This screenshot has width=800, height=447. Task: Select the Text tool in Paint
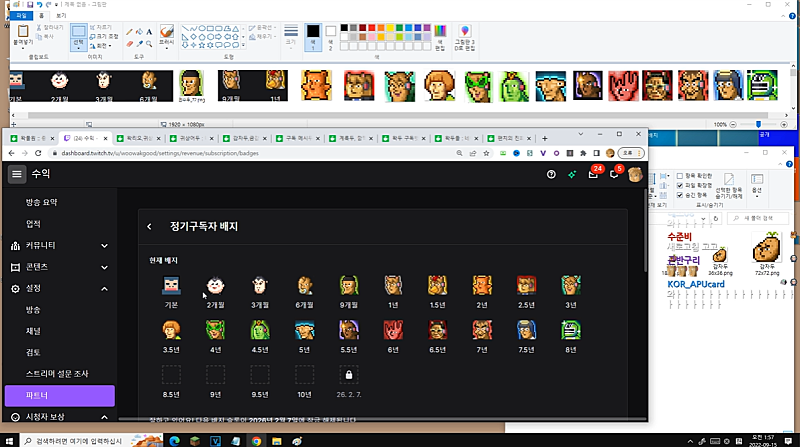pos(149,32)
